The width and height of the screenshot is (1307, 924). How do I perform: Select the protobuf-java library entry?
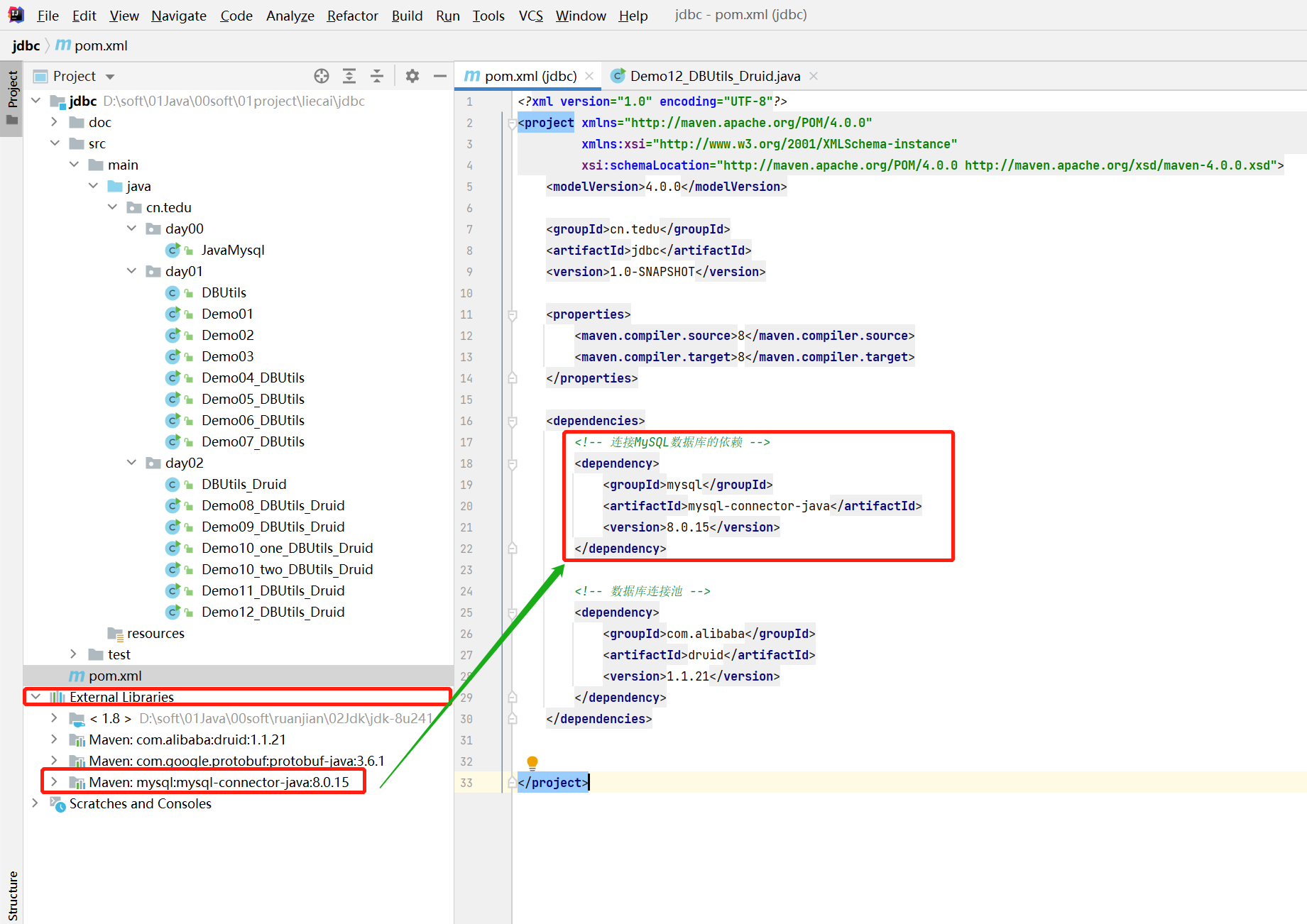coord(236,761)
